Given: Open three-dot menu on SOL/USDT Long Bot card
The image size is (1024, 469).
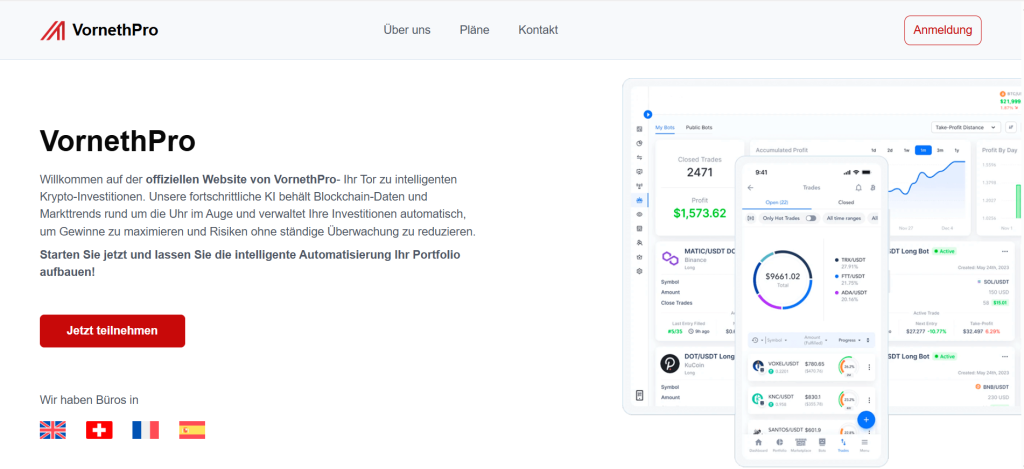Looking at the screenshot, I should [1004, 251].
